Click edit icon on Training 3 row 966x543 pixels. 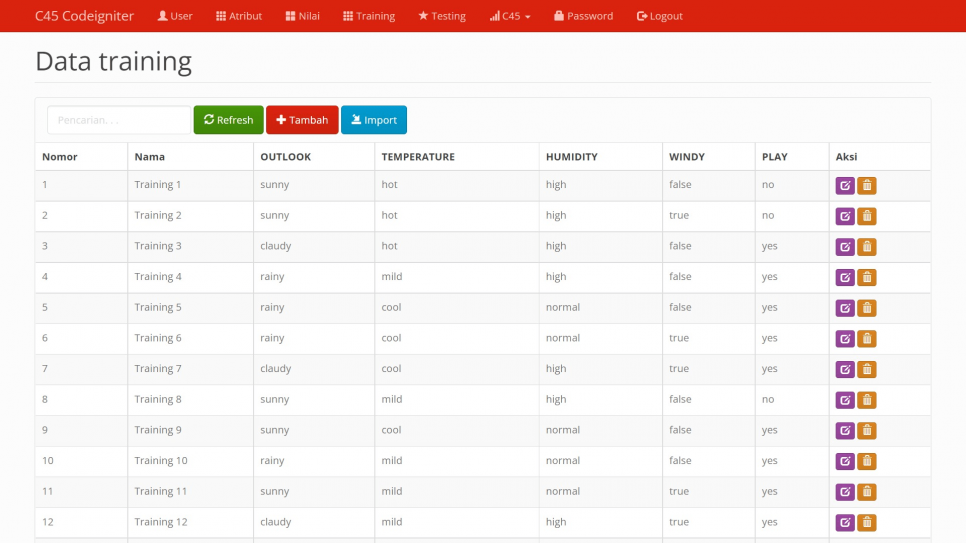click(845, 247)
